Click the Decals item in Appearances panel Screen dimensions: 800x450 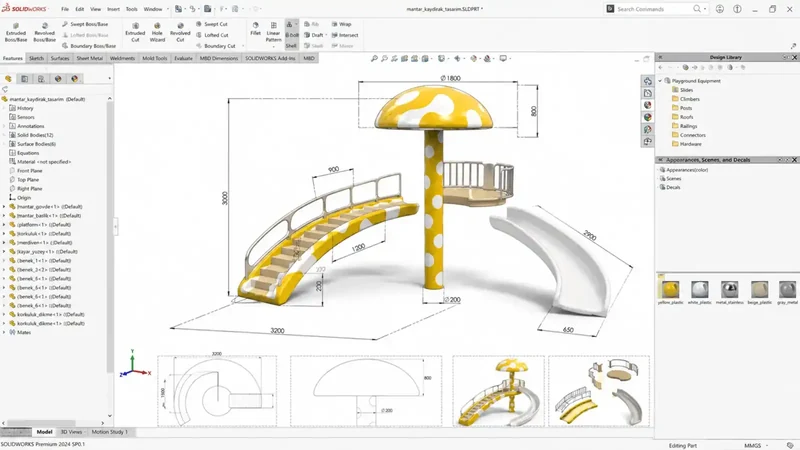pos(670,187)
